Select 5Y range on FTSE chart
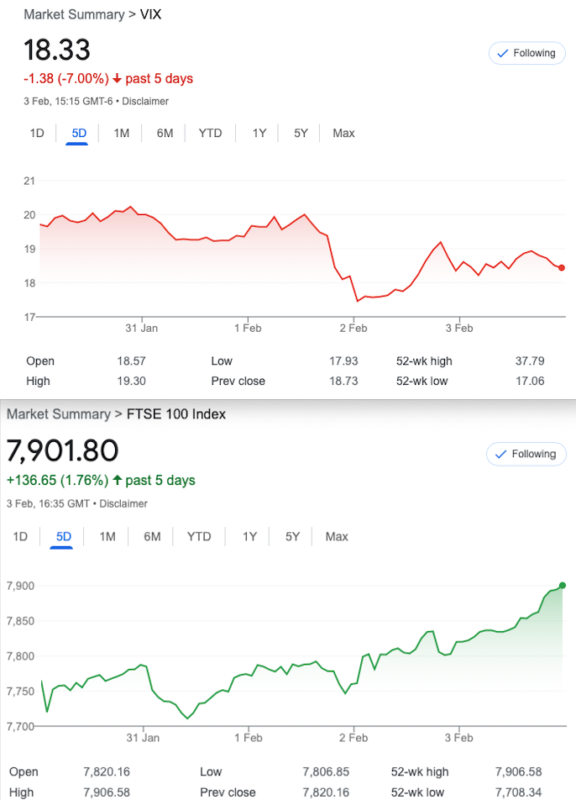Image resolution: width=576 pixels, height=800 pixels. click(292, 537)
